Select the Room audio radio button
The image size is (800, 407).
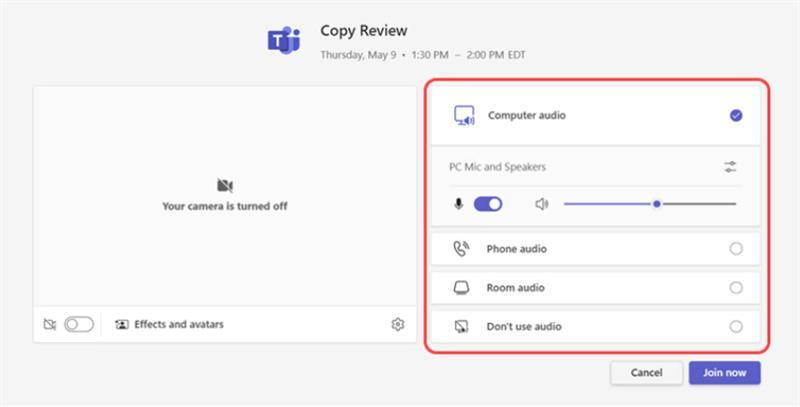(736, 288)
